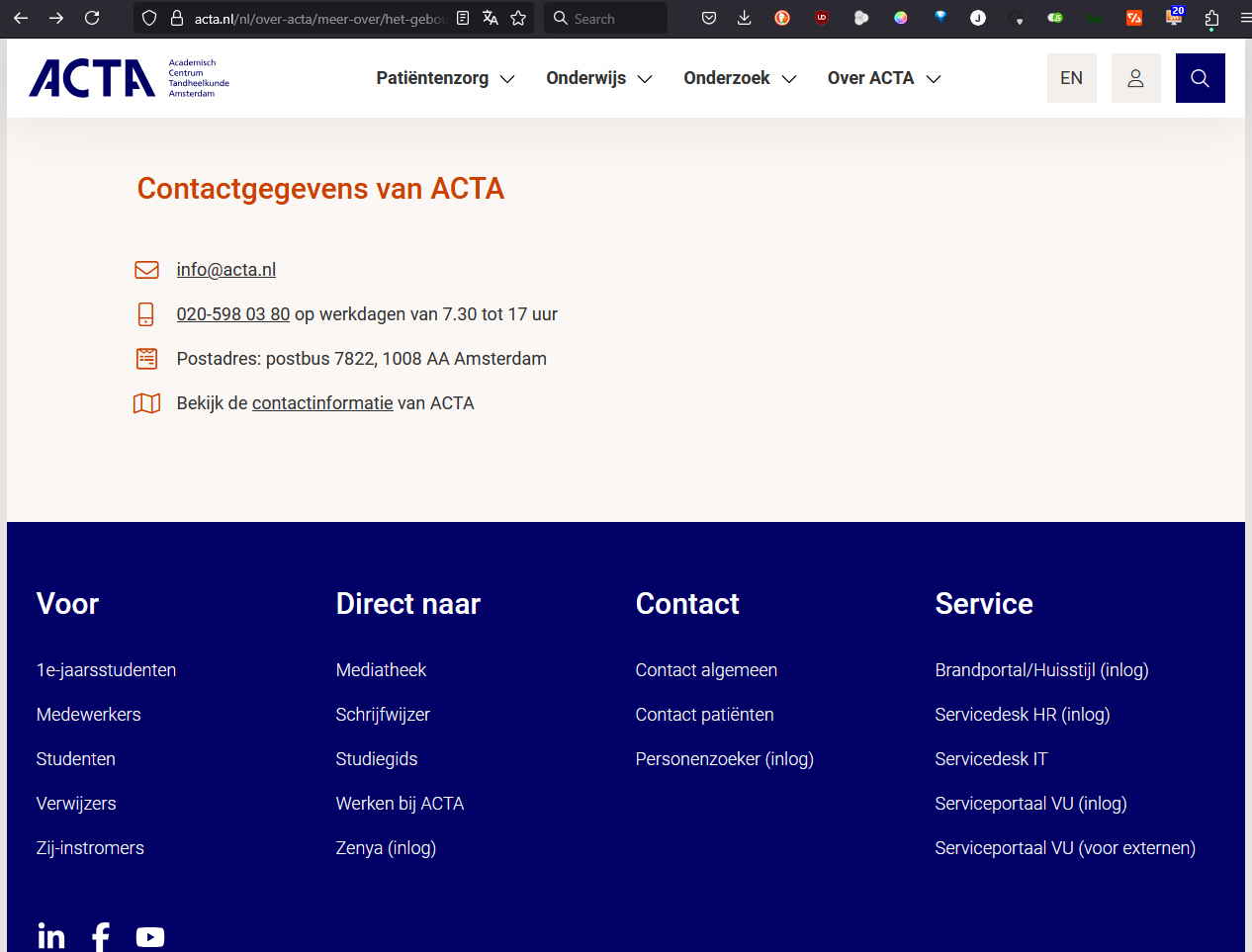Go to ACTA homepage via logo
1252x952 pixels.
(129, 78)
